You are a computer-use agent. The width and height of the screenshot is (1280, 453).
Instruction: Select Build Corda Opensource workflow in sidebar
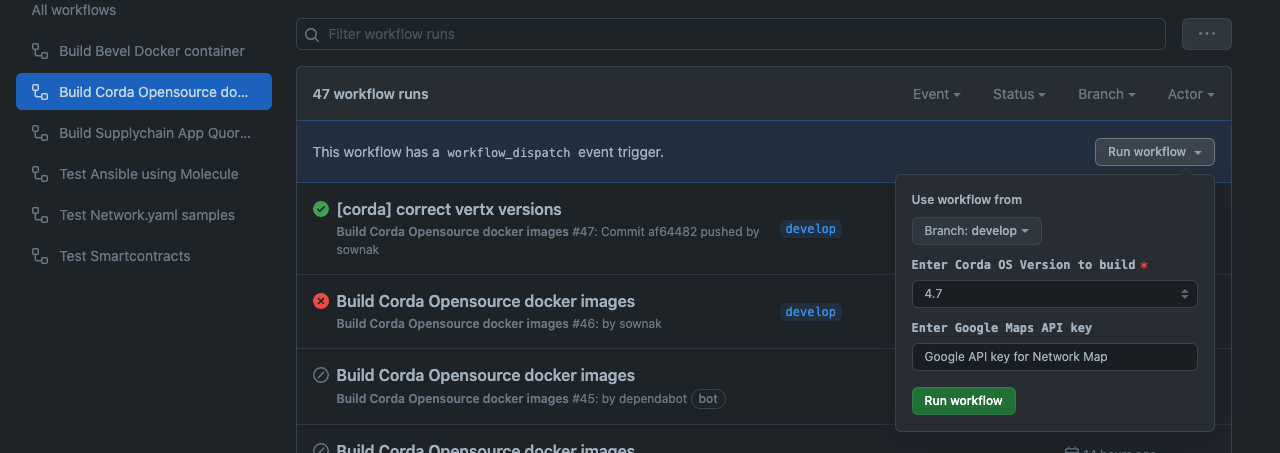click(x=144, y=92)
